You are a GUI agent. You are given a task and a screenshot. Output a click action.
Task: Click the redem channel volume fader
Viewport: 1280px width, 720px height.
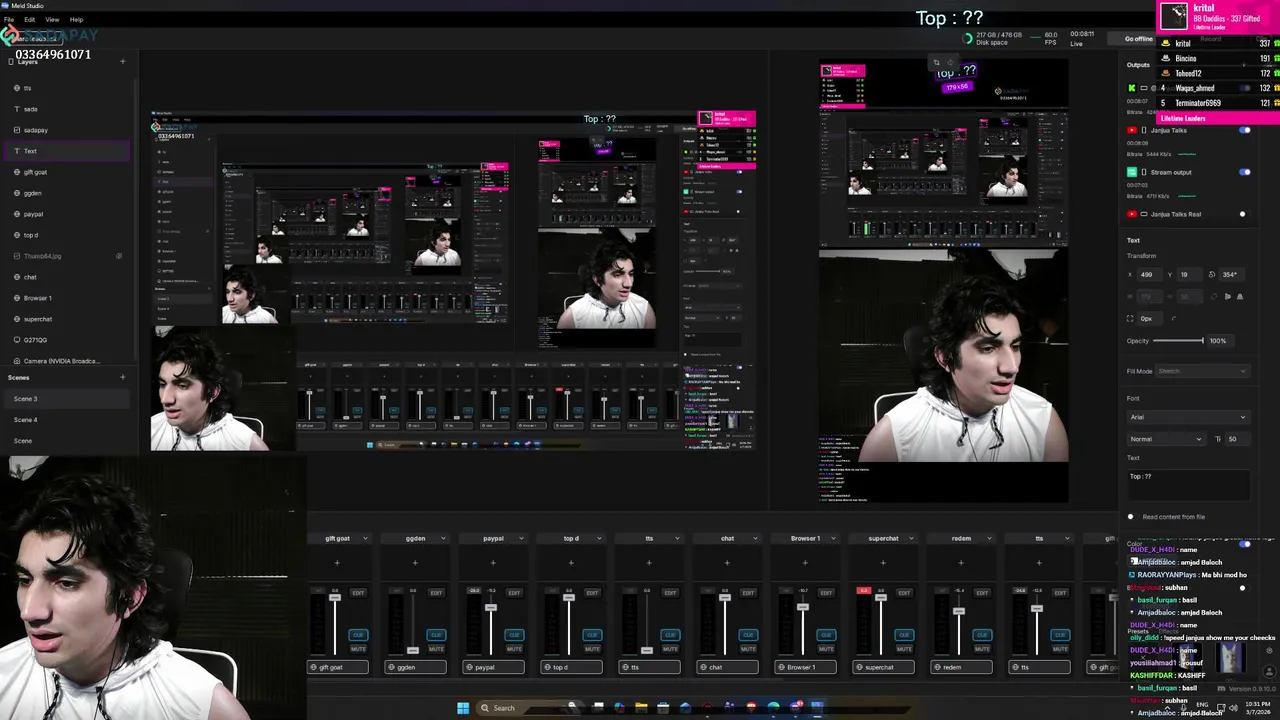[x=958, y=610]
